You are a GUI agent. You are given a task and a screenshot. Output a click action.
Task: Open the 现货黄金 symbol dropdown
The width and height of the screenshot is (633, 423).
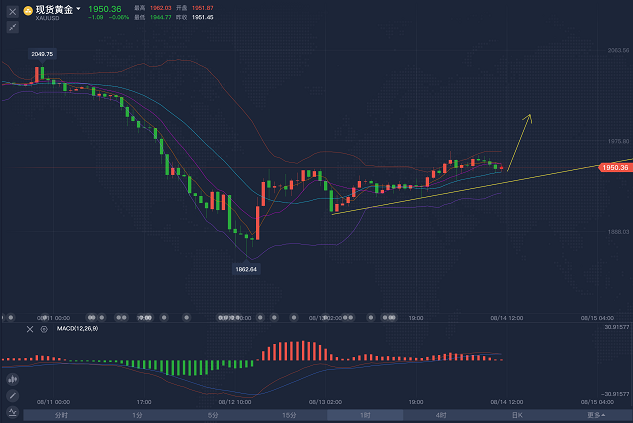(x=78, y=9)
